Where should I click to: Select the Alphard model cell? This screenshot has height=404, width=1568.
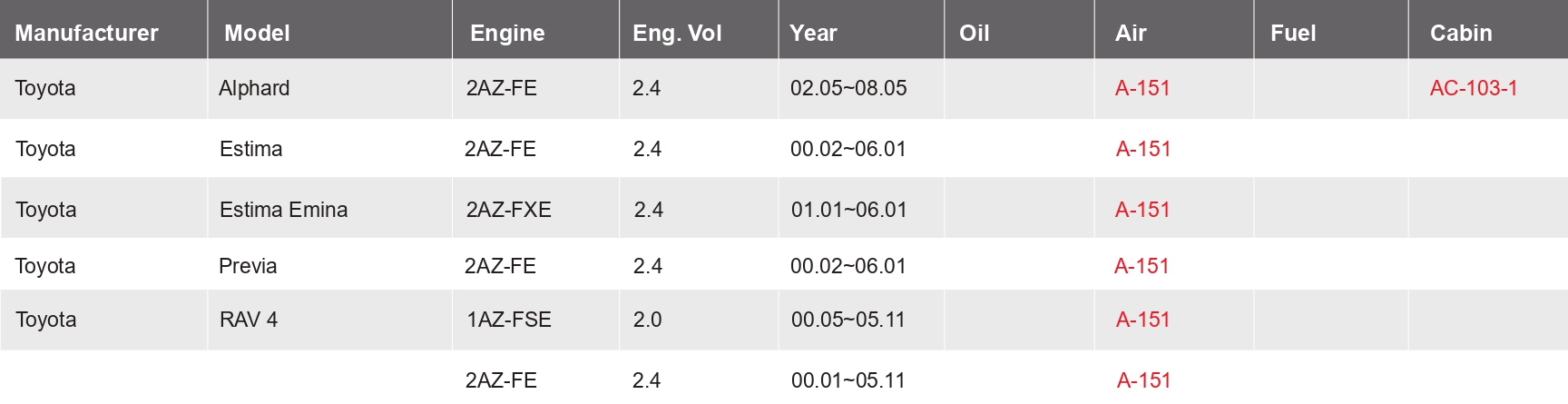pyautogui.click(x=254, y=88)
